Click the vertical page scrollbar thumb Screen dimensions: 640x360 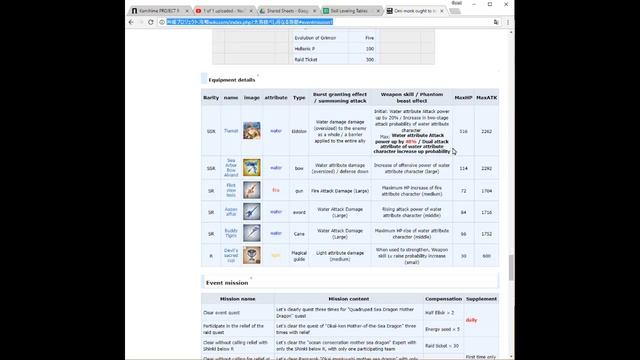click(511, 268)
